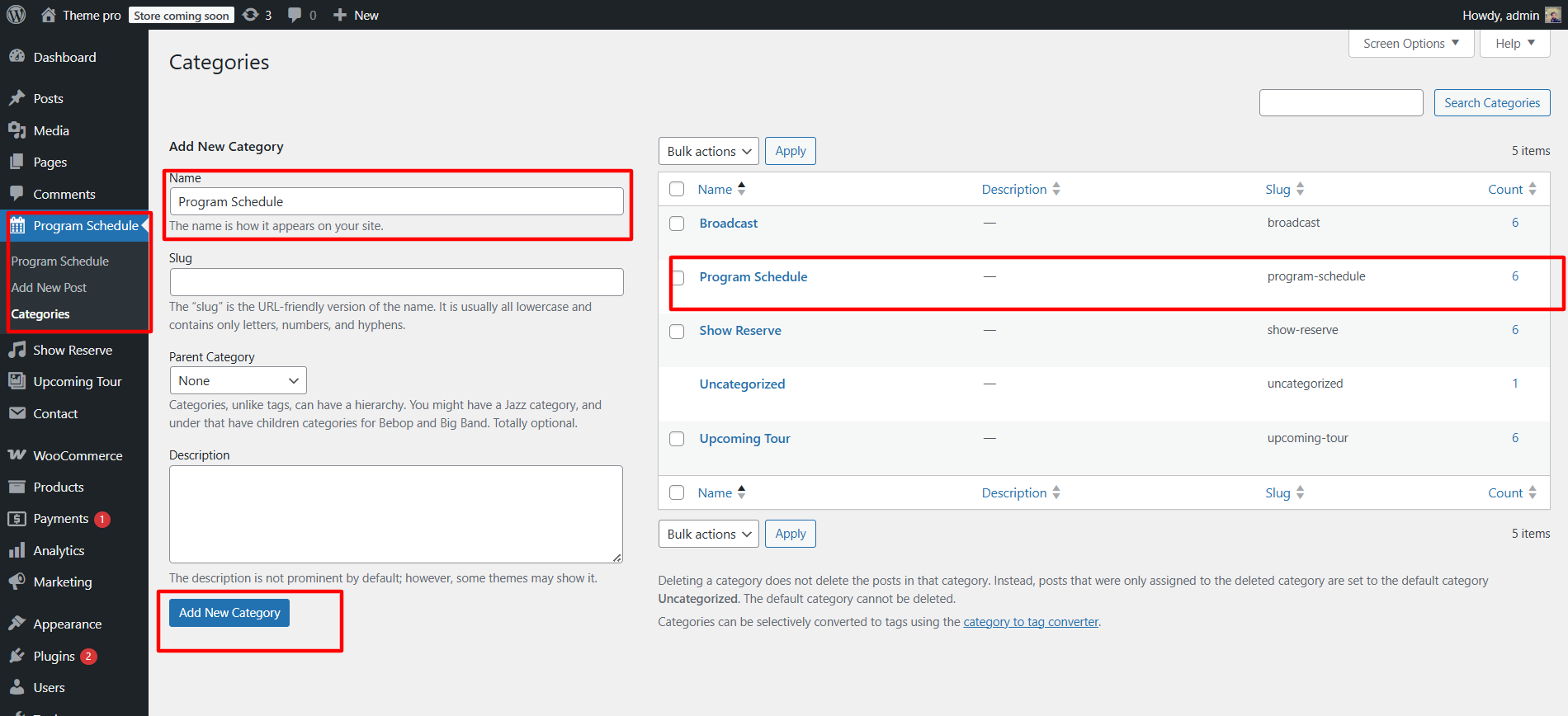Follow the category to tag converter link

click(x=1031, y=622)
